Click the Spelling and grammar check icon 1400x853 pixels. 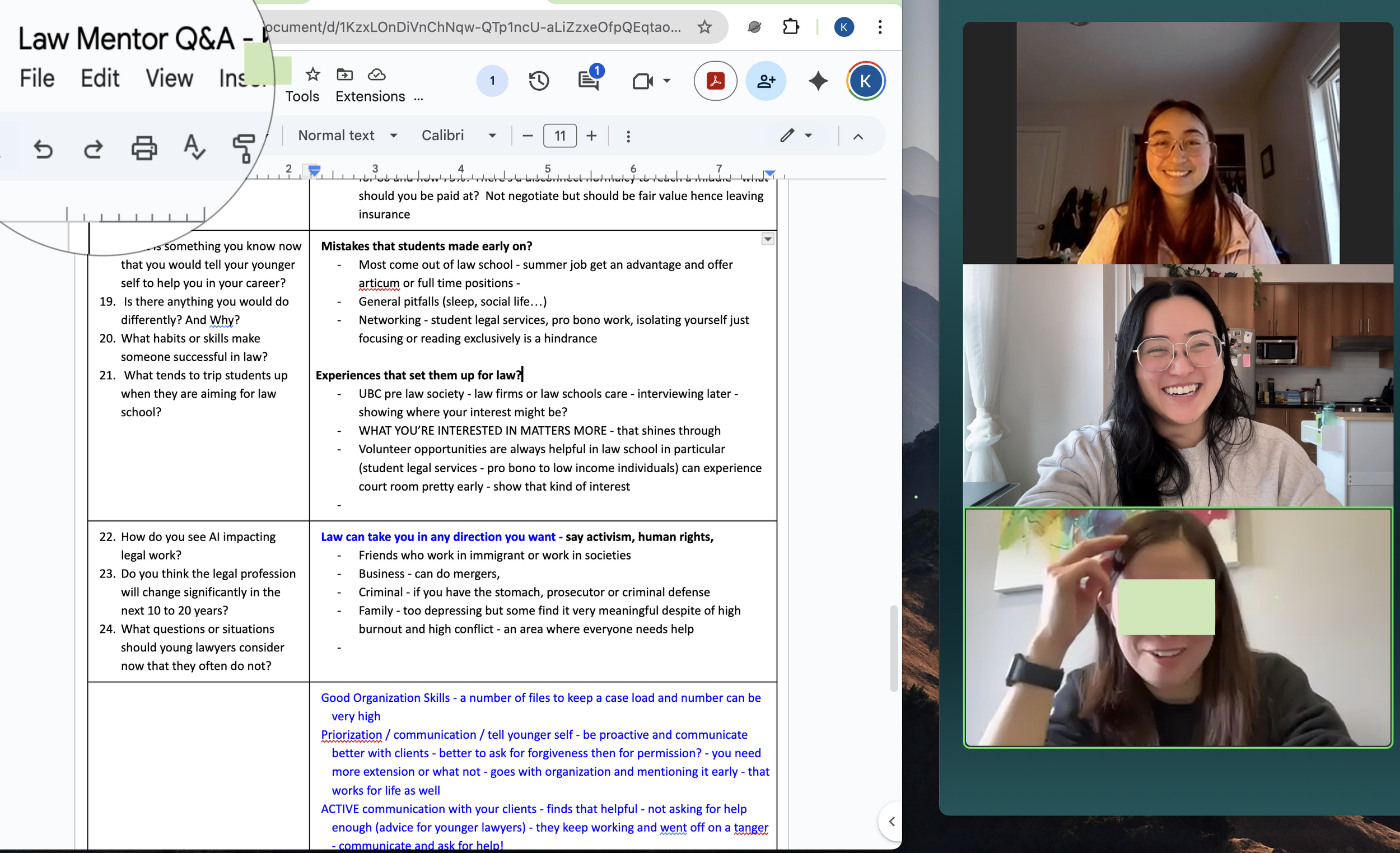click(194, 147)
